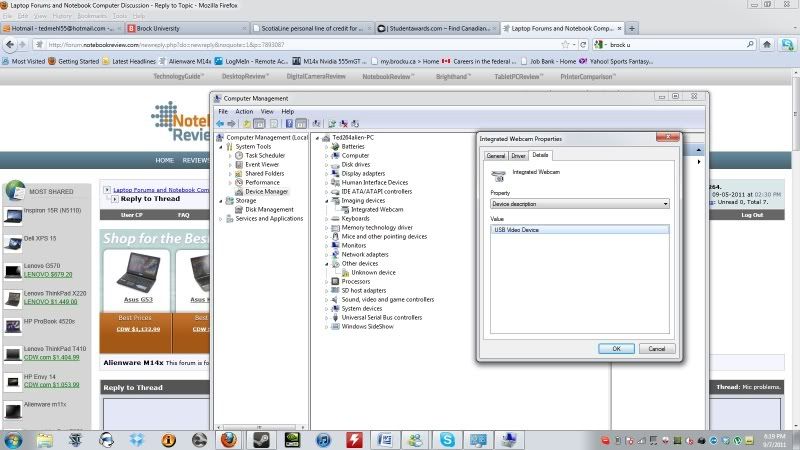Viewport: 800px width, 450px height.
Task: Expand Universal Serial Bus controllers node
Action: pyautogui.click(x=327, y=318)
